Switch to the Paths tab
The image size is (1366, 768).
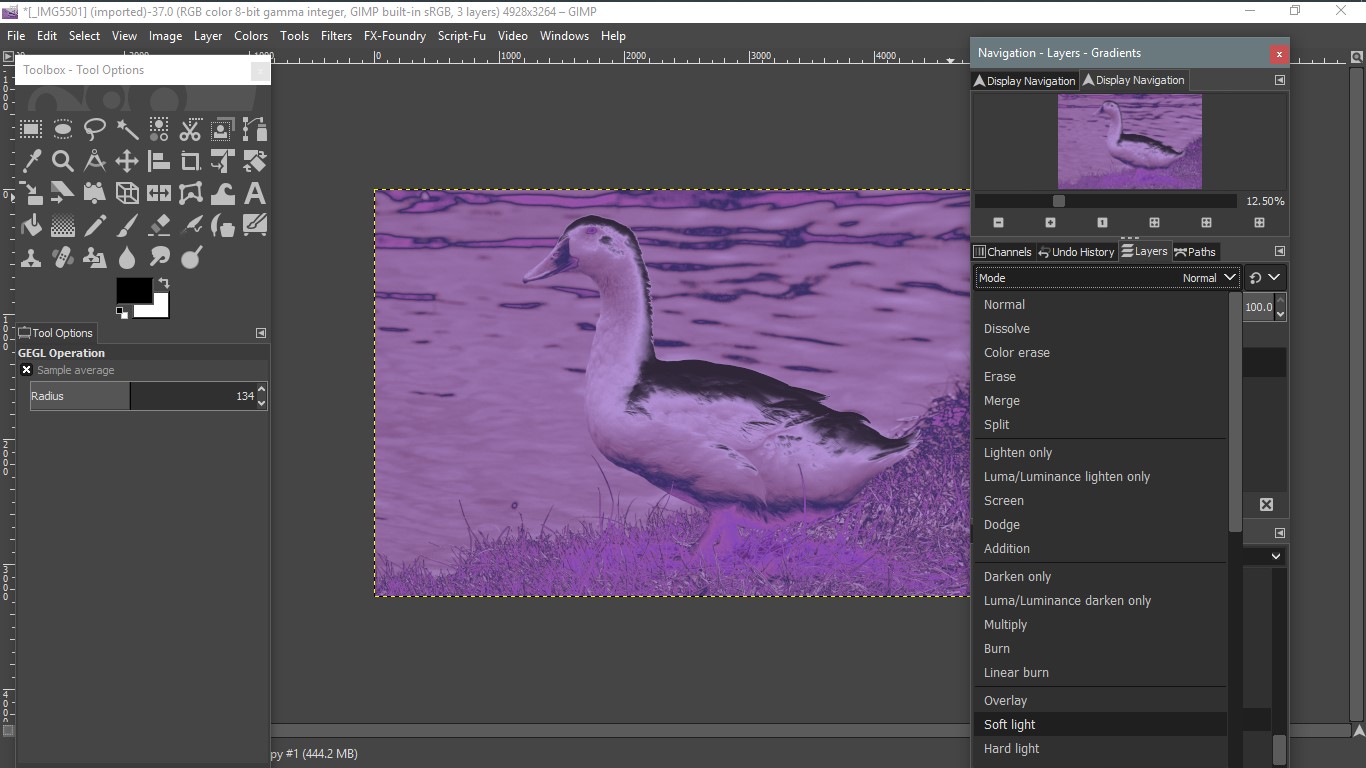point(1194,252)
